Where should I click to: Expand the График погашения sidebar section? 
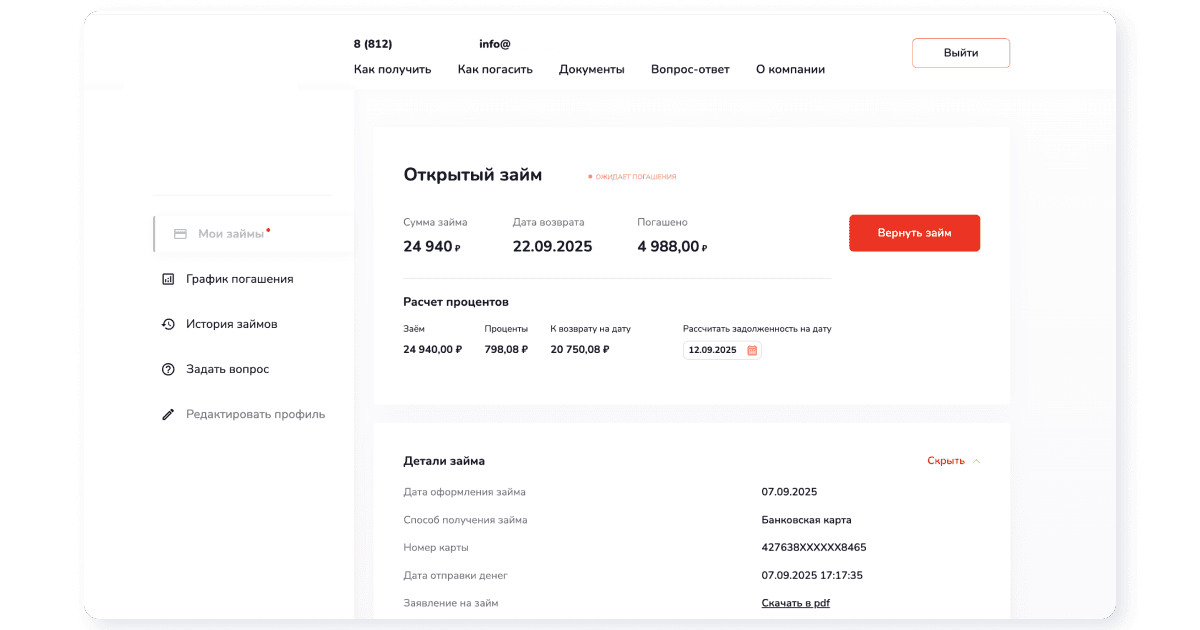[238, 279]
